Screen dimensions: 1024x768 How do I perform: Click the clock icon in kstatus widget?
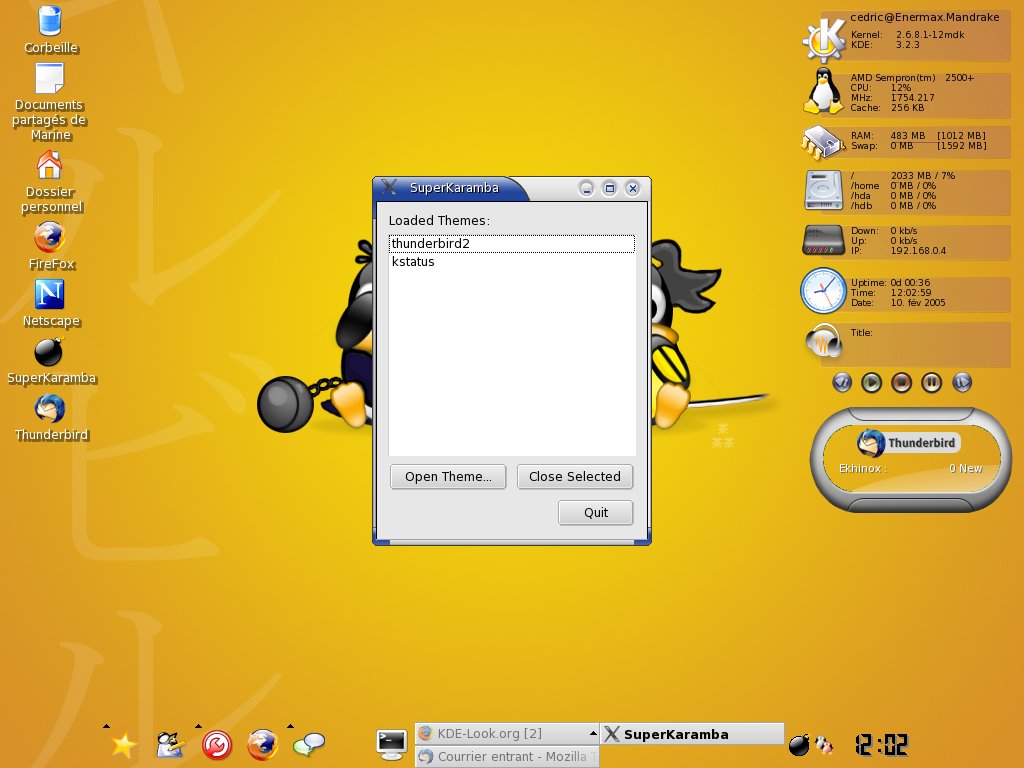click(823, 291)
